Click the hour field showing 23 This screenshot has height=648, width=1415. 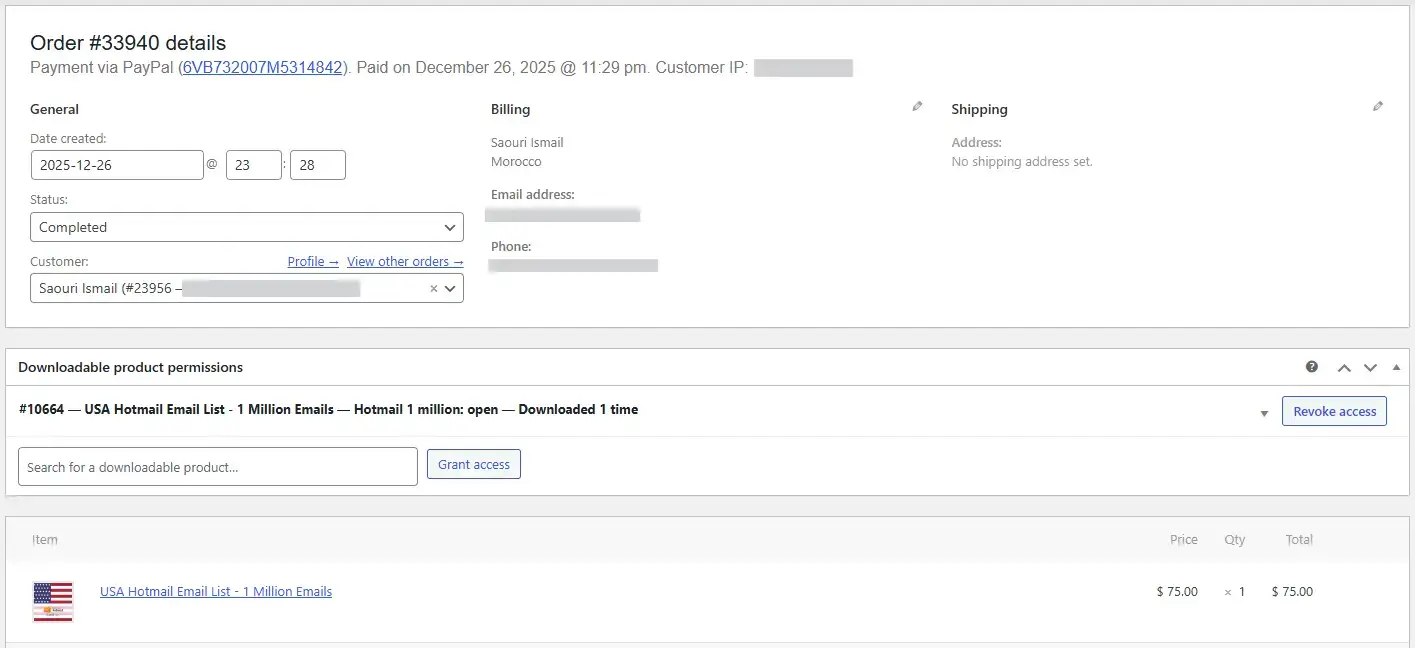point(253,165)
